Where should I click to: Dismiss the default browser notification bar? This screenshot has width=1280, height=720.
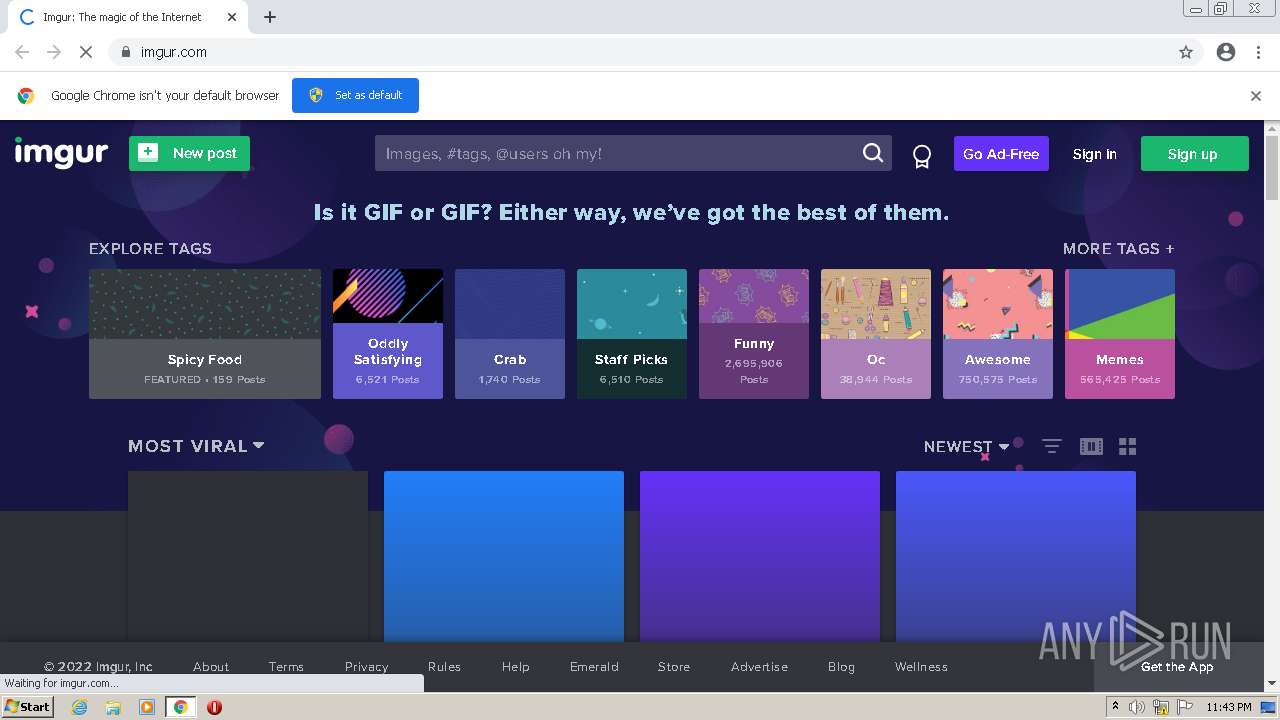[x=1256, y=96]
